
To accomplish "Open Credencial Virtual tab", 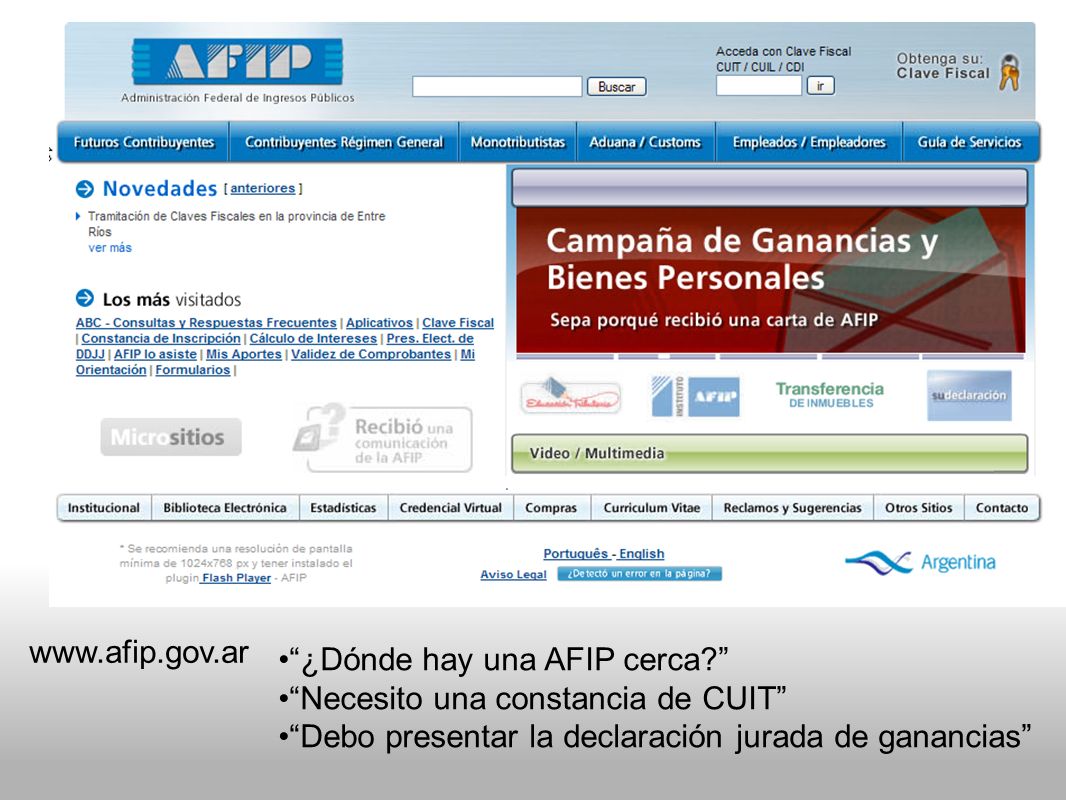I will [x=451, y=508].
